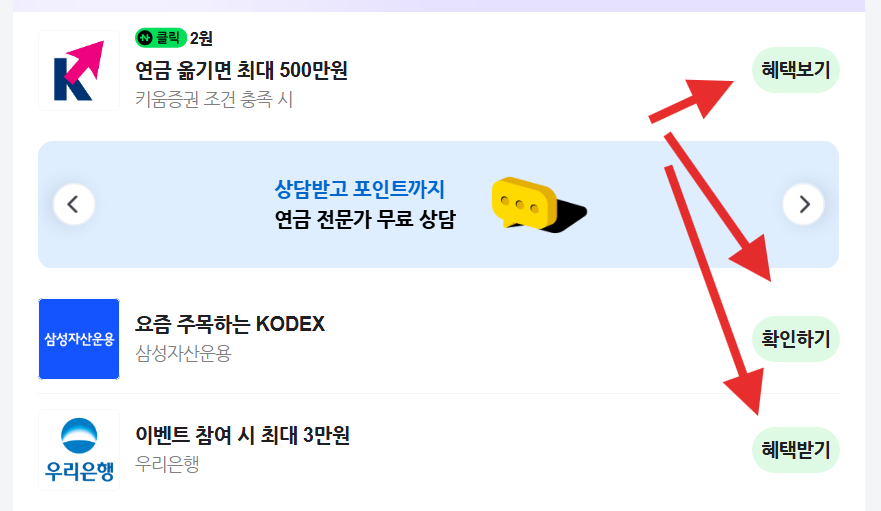Viewport: 881px width, 511px height.
Task: Click the light blue consultation banner background
Action: tap(438, 205)
